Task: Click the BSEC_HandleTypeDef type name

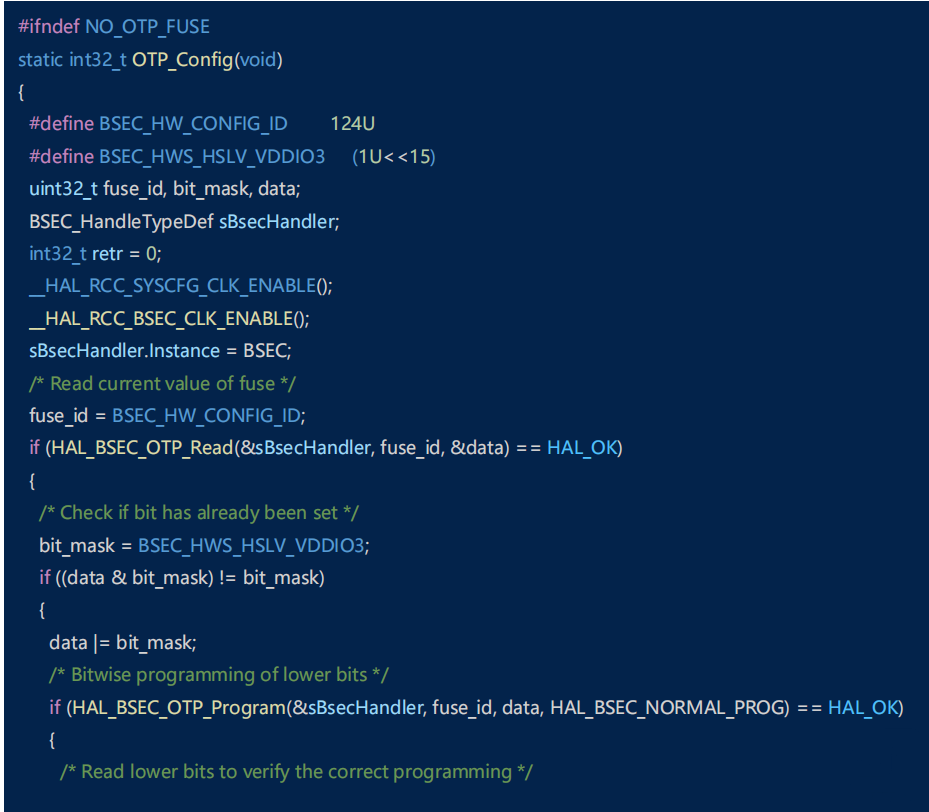Action: (121, 221)
